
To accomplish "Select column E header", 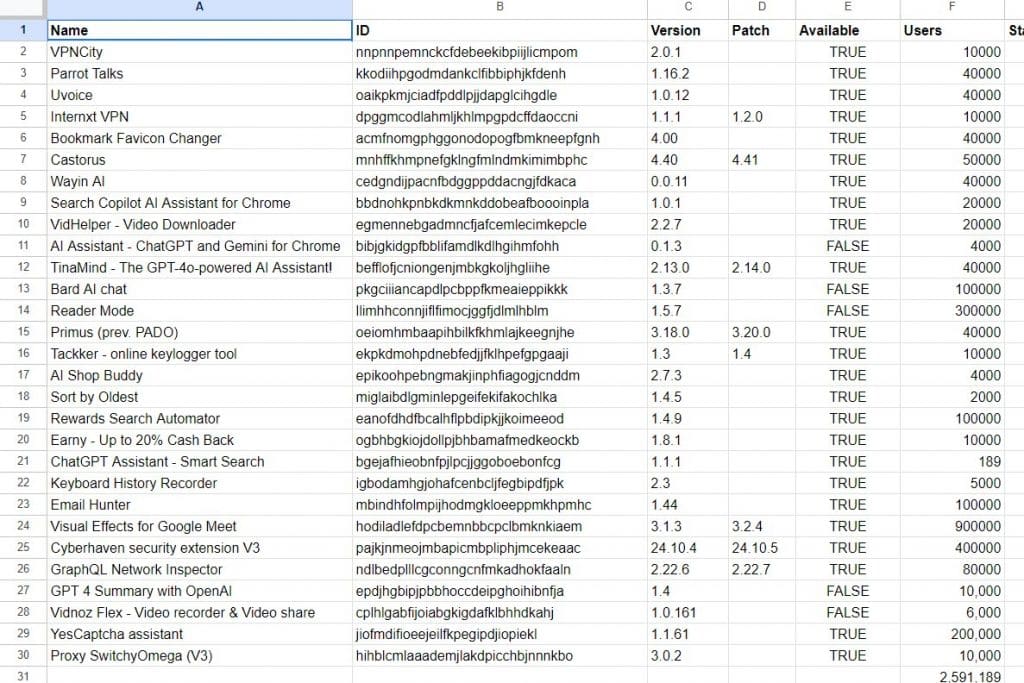I will [x=848, y=7].
